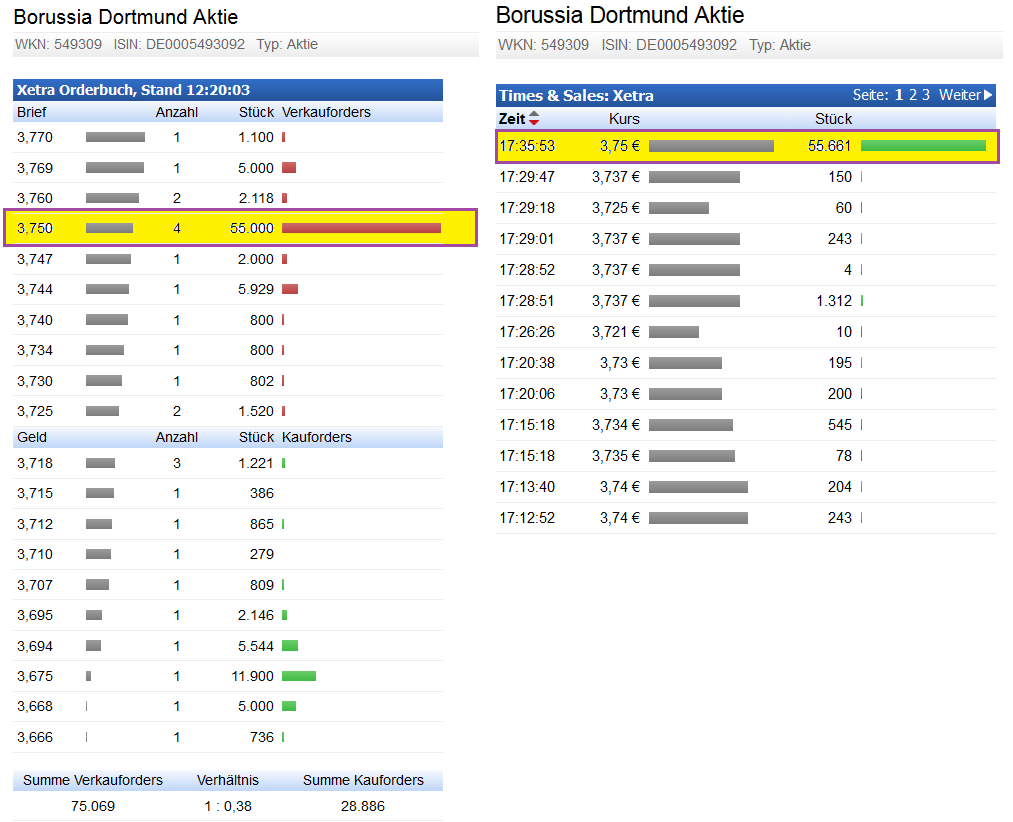Select the trade time '17:20:06'
Image resolution: width=1013 pixels, height=822 pixels.
coord(527,394)
